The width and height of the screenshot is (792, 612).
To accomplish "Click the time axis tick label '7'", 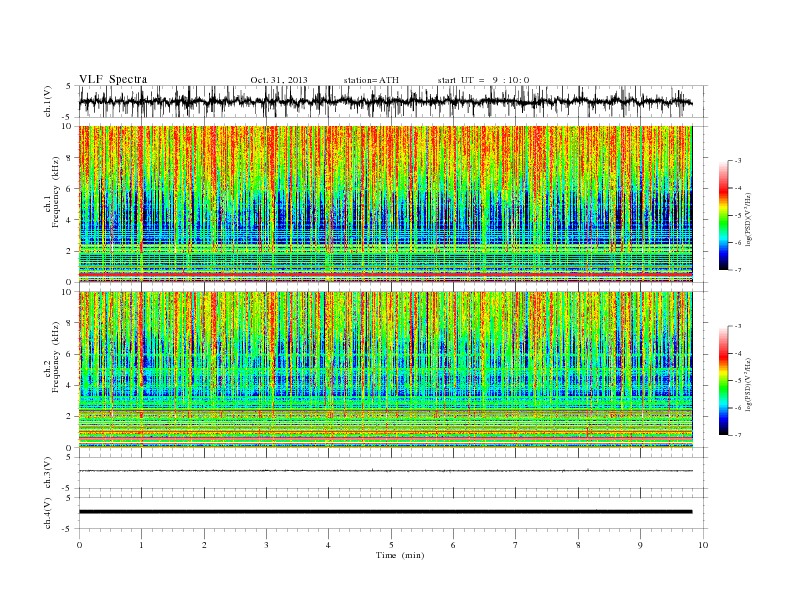I will [x=515, y=545].
